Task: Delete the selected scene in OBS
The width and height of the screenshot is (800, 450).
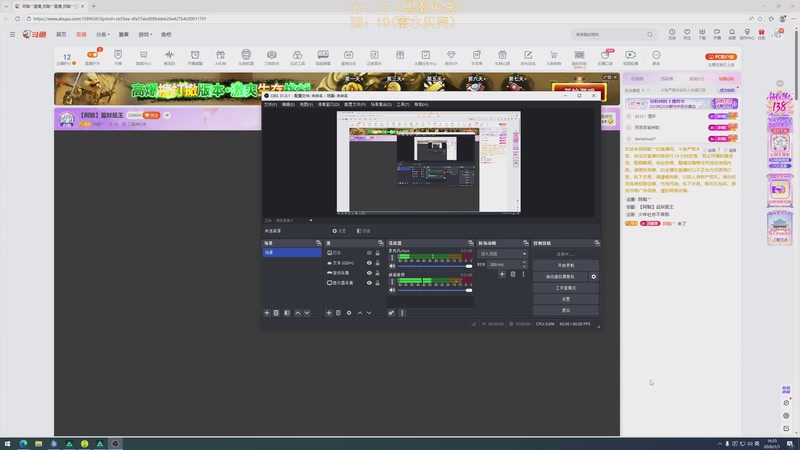Action: [x=276, y=313]
